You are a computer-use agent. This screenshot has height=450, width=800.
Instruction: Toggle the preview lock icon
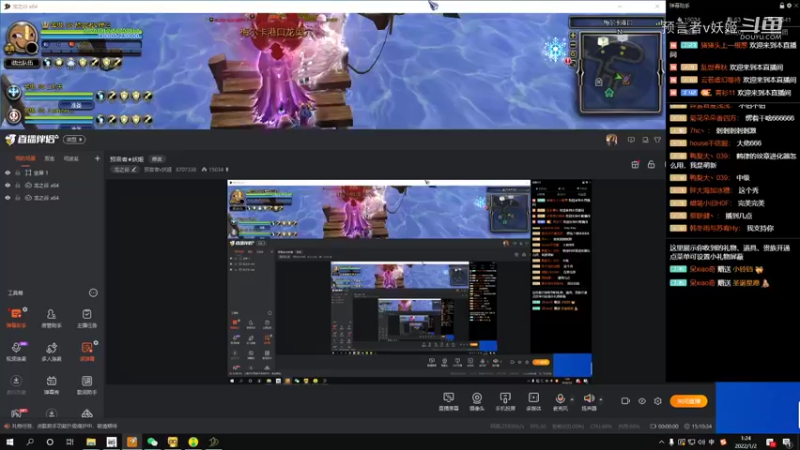[651, 164]
